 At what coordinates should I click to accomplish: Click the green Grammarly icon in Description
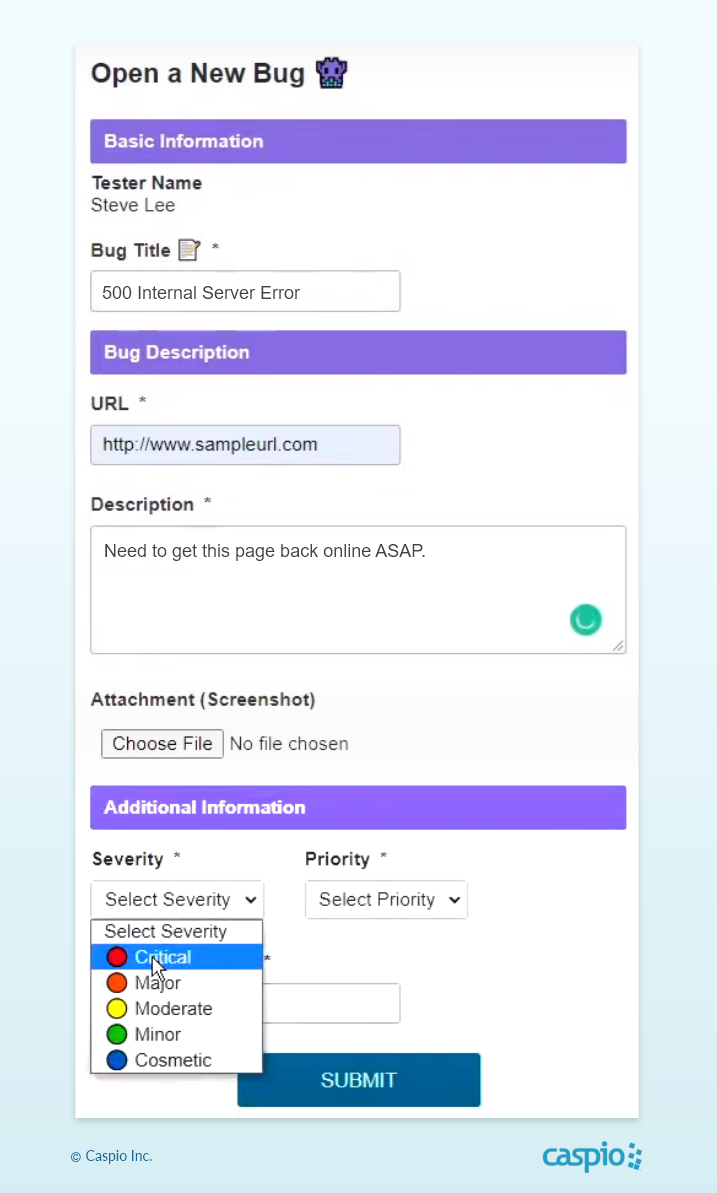585,620
